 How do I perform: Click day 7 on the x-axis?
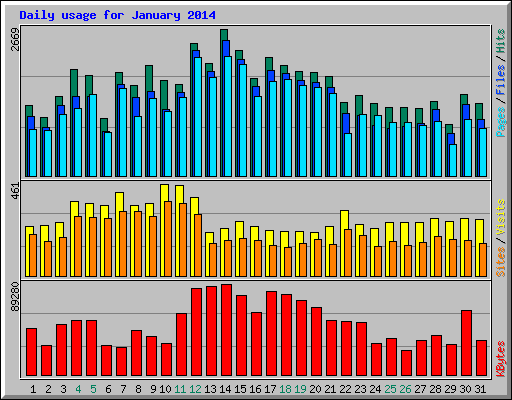[x=123, y=389]
